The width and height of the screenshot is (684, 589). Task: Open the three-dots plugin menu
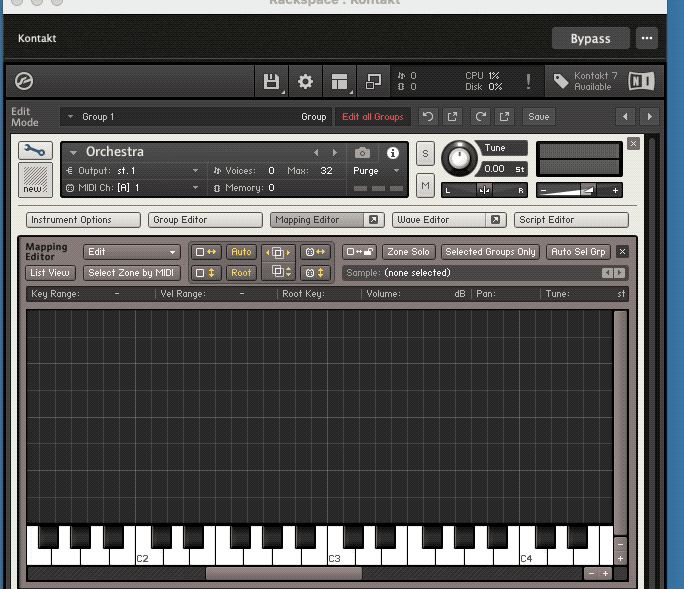tap(646, 39)
